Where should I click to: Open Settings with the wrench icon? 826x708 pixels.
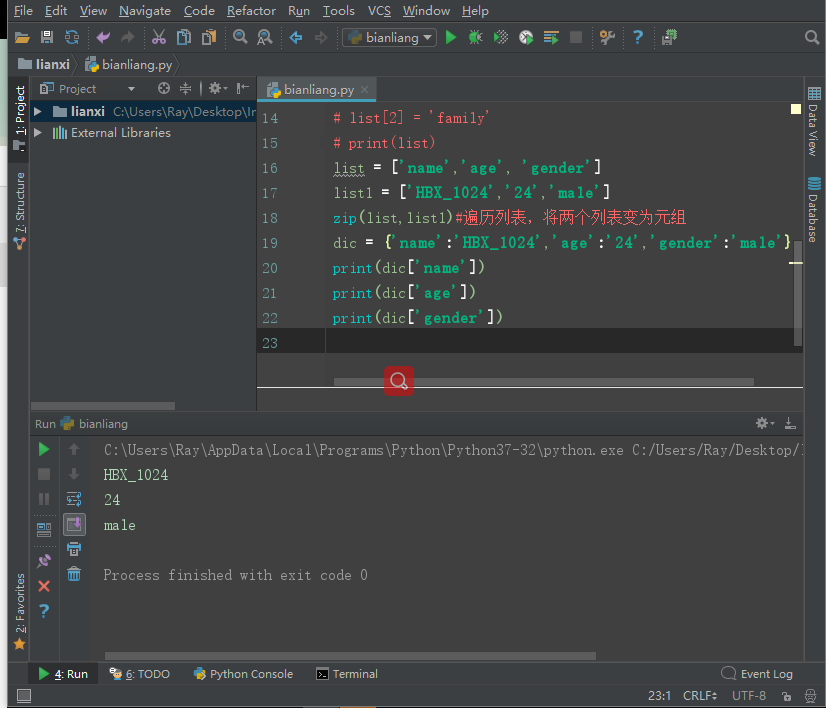607,37
